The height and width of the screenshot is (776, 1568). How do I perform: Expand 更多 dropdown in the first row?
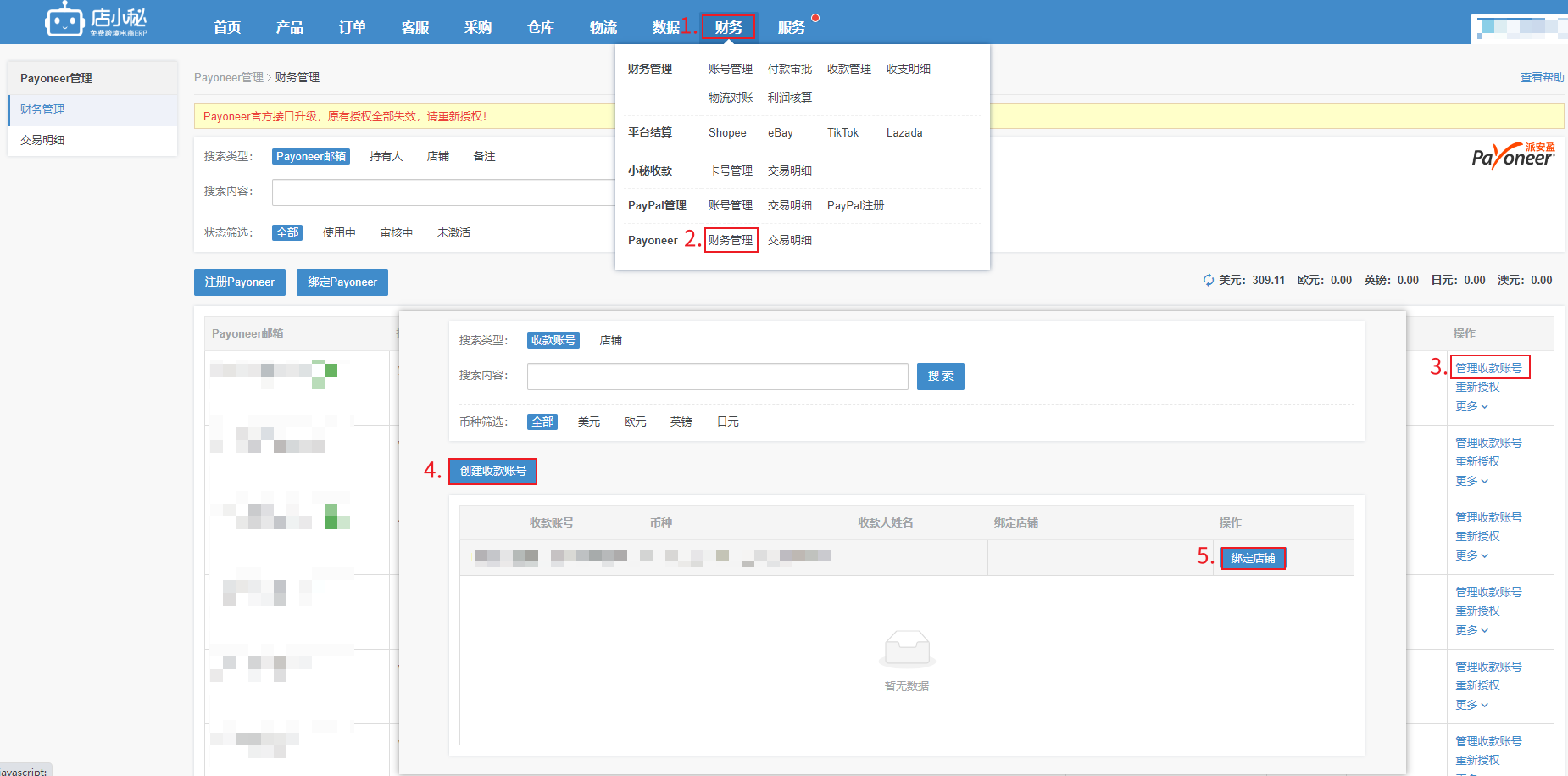tap(1472, 406)
